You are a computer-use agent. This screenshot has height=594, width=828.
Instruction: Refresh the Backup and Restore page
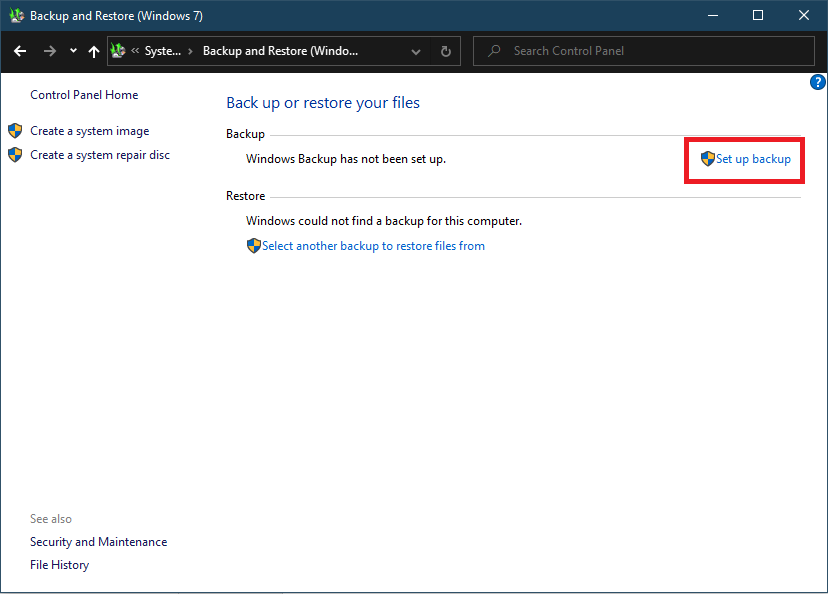pyautogui.click(x=446, y=51)
